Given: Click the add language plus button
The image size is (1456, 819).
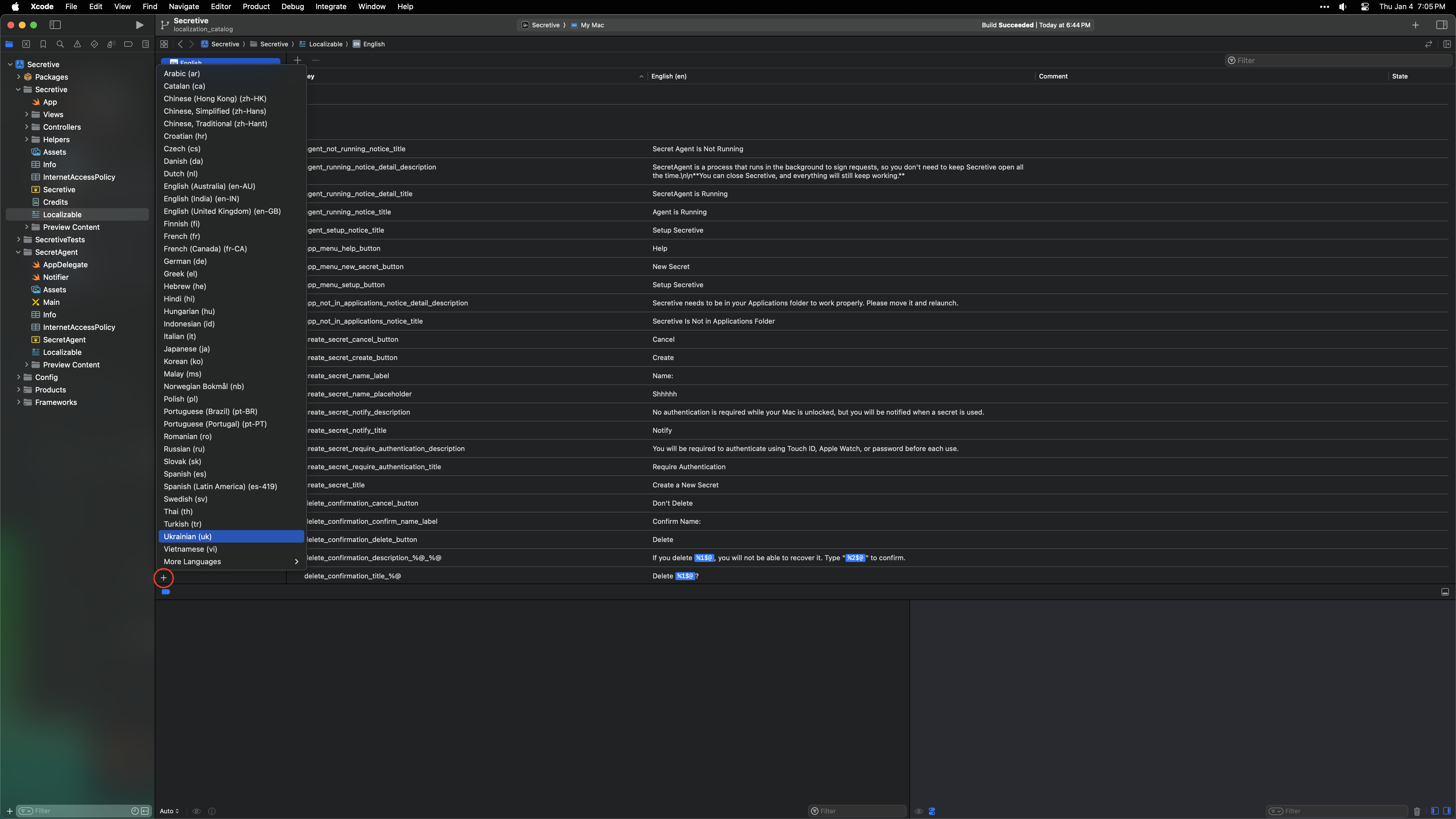Looking at the screenshot, I should click(163, 578).
